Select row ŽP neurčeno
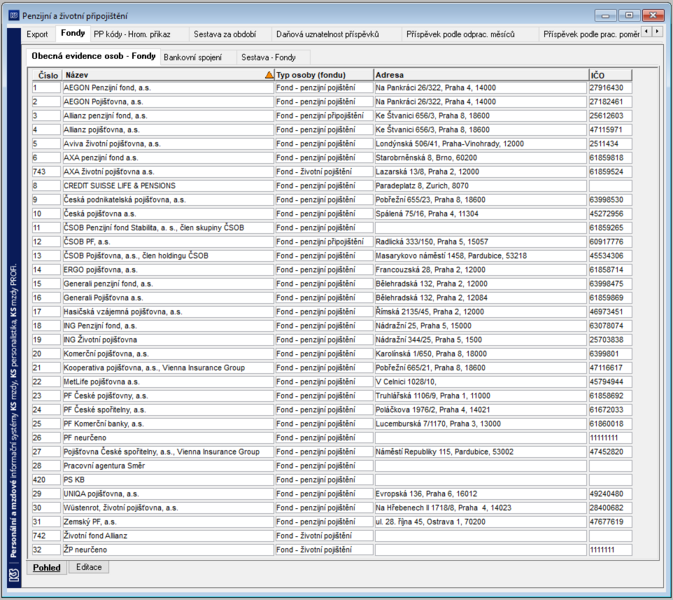The image size is (673, 600). [x=332, y=550]
